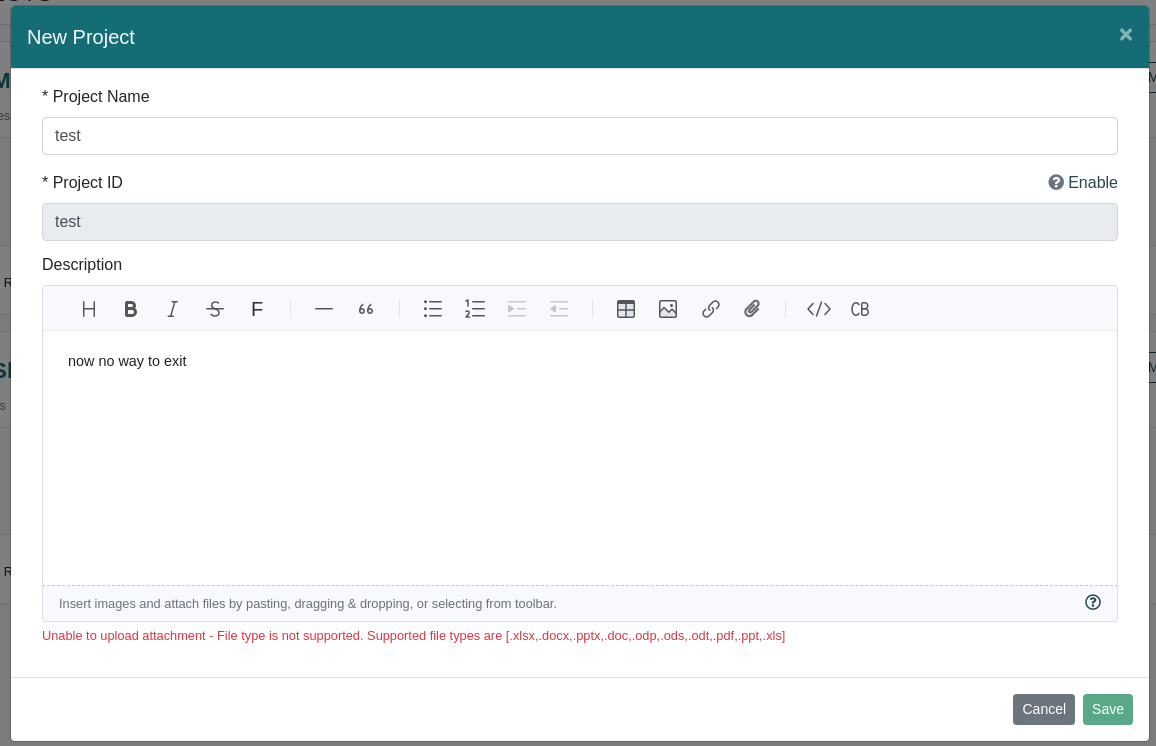
Task: Click the 'Insert images and attach files' hint
Action: pyautogui.click(x=307, y=604)
